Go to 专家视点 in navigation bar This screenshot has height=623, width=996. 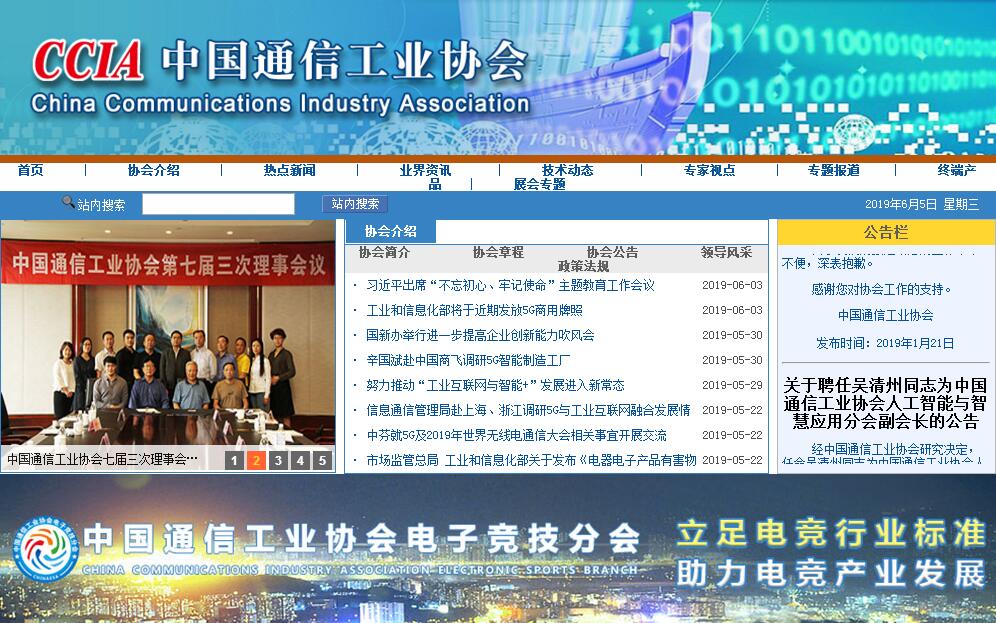(x=709, y=170)
